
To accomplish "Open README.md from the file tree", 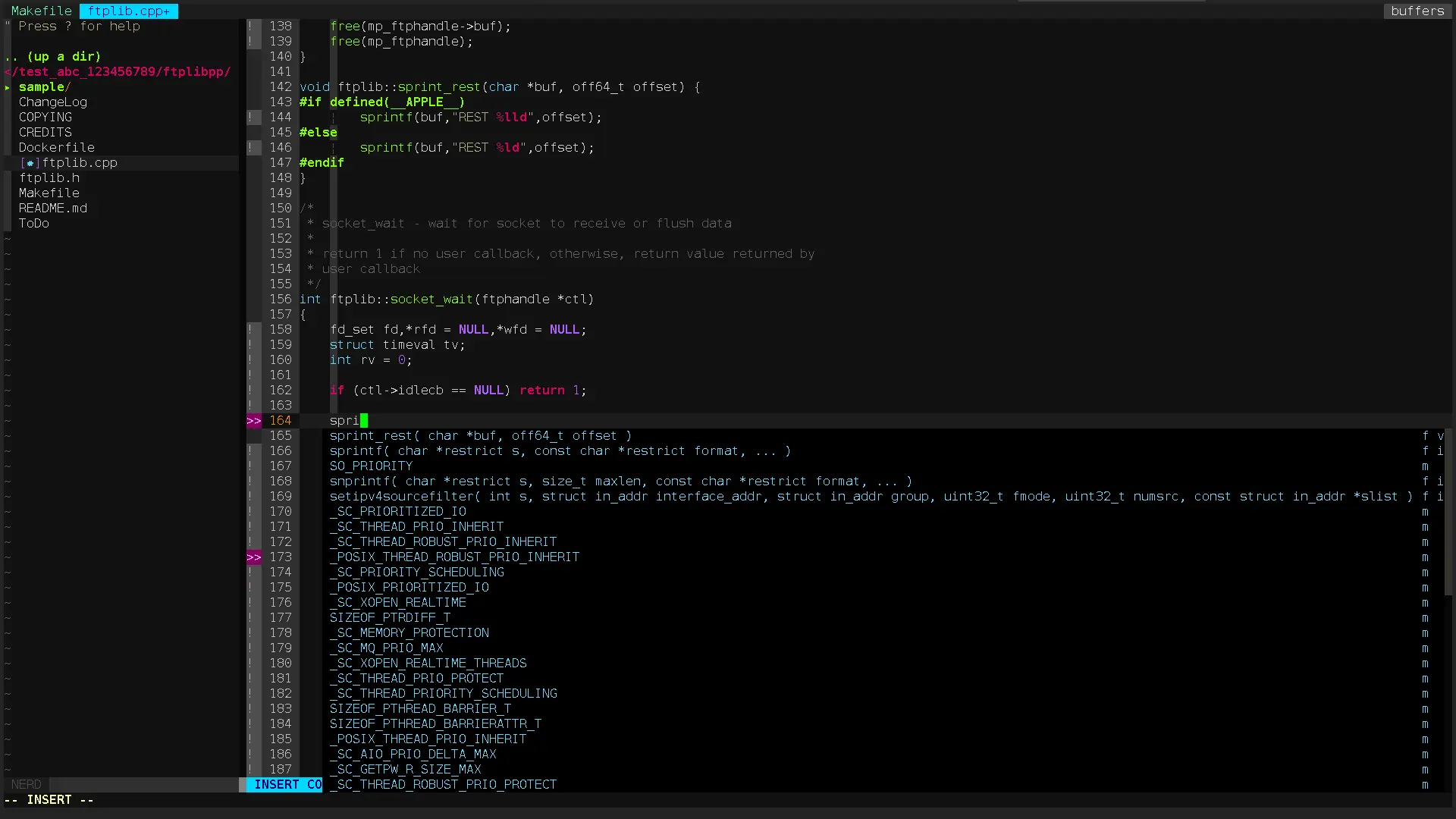I will (53, 209).
